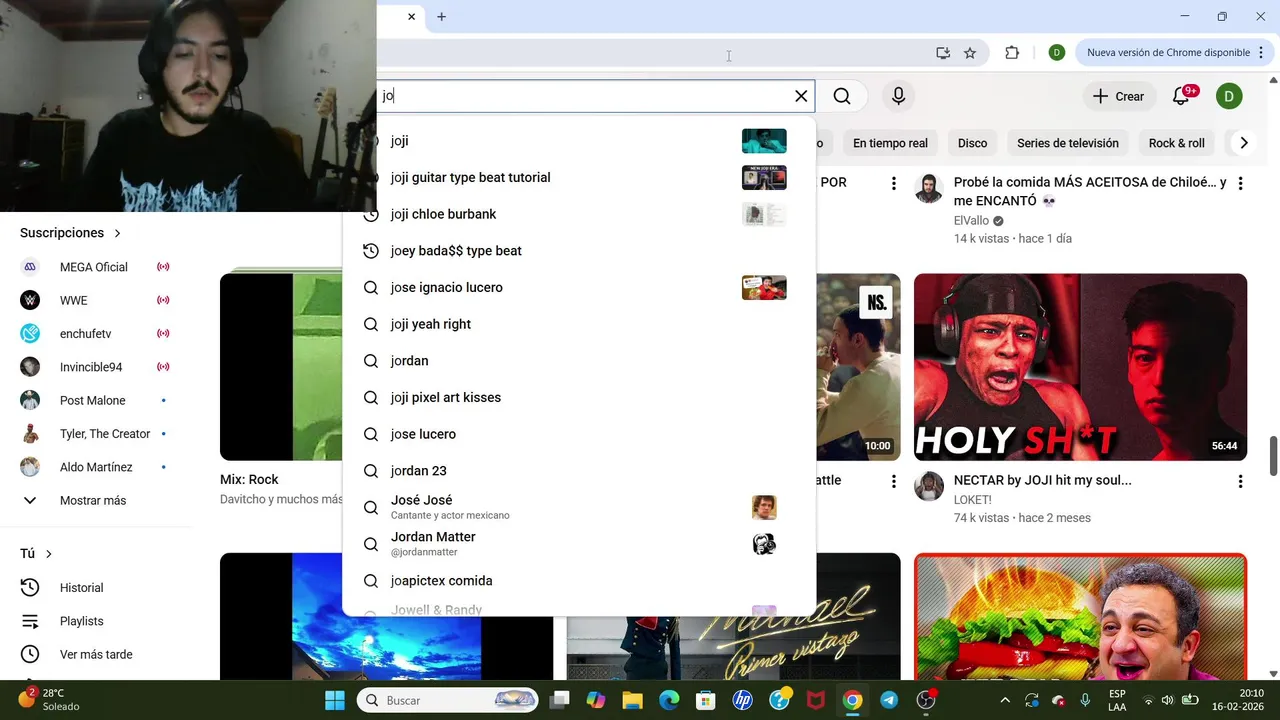Viewport: 1280px width, 720px height.
Task: Select 'joapictex comida' suggestion
Action: coord(580,581)
